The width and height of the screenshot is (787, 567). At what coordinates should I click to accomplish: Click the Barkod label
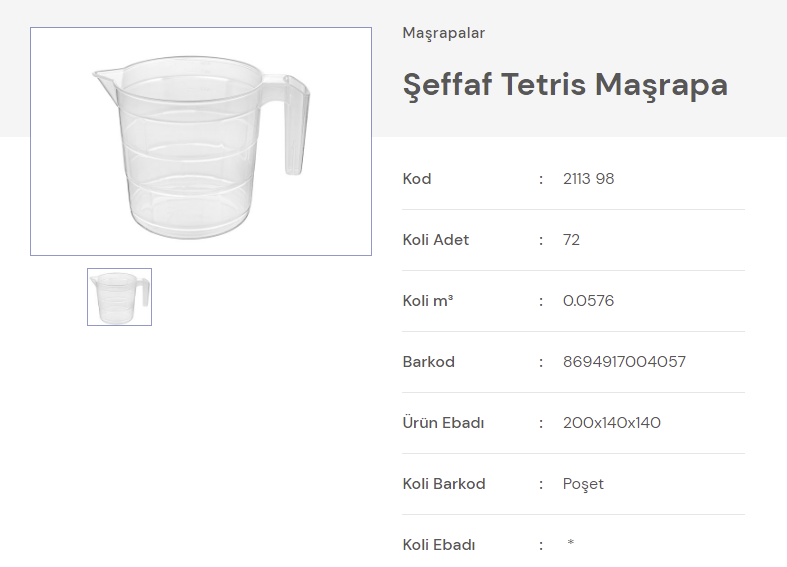[428, 362]
